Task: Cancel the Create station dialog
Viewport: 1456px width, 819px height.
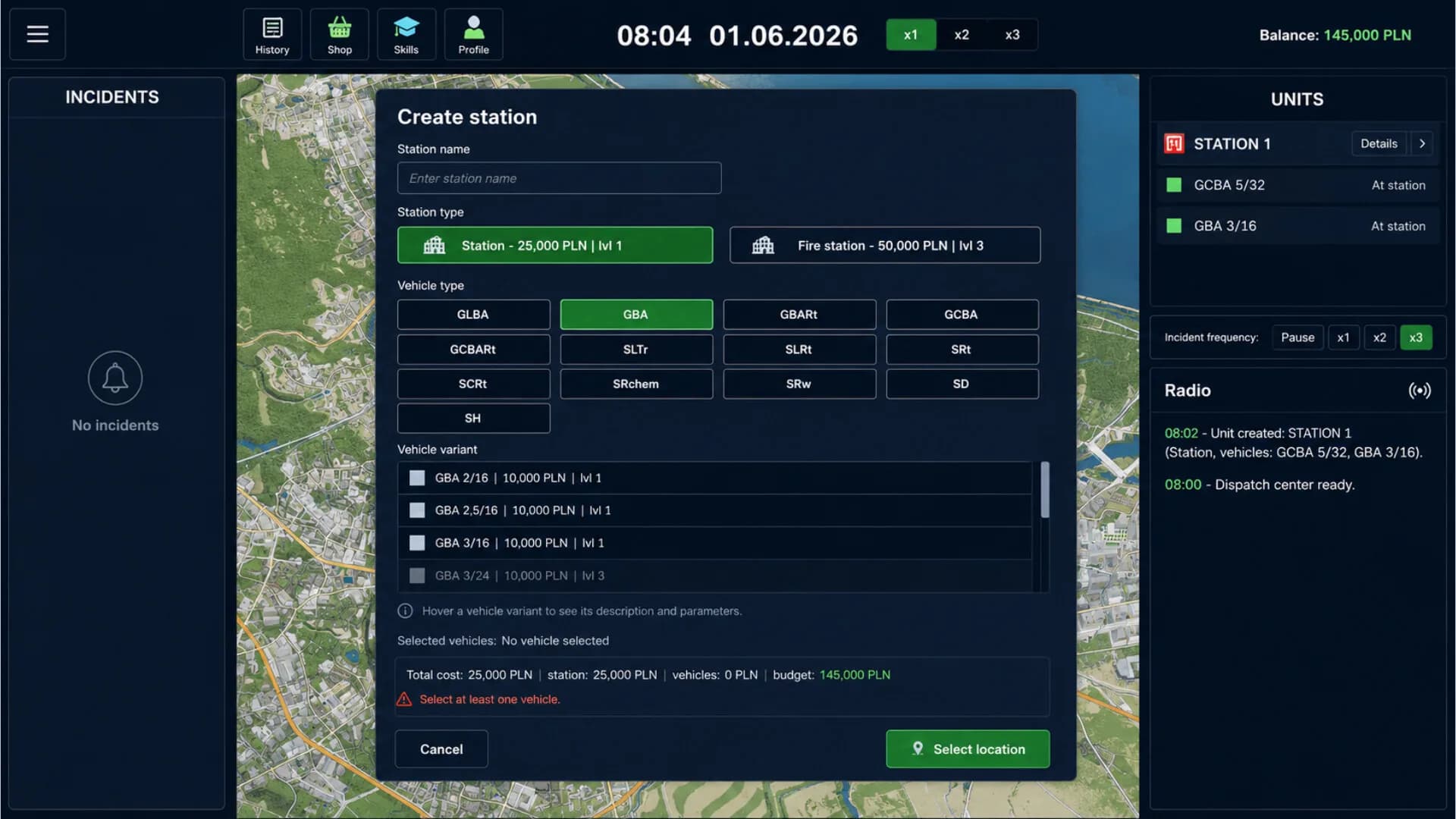Action: 441,748
